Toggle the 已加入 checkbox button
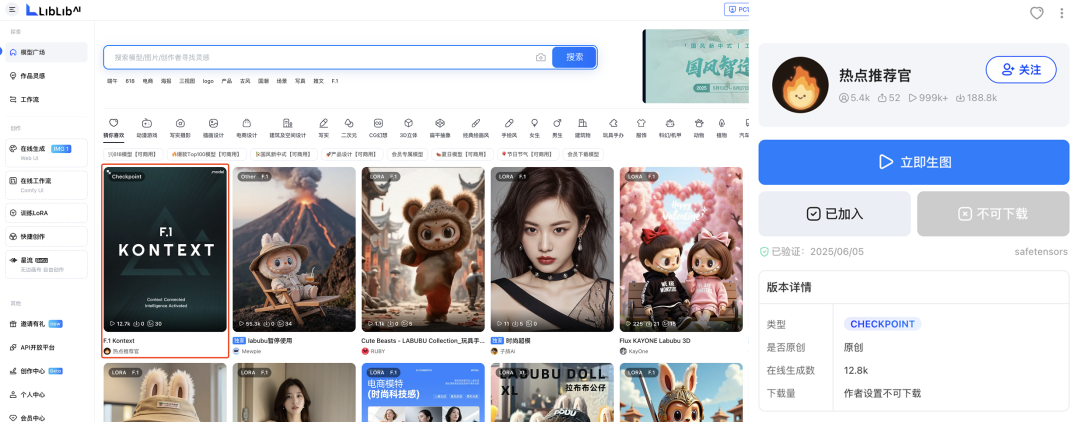Viewport: 1080px width, 422px height. point(834,214)
